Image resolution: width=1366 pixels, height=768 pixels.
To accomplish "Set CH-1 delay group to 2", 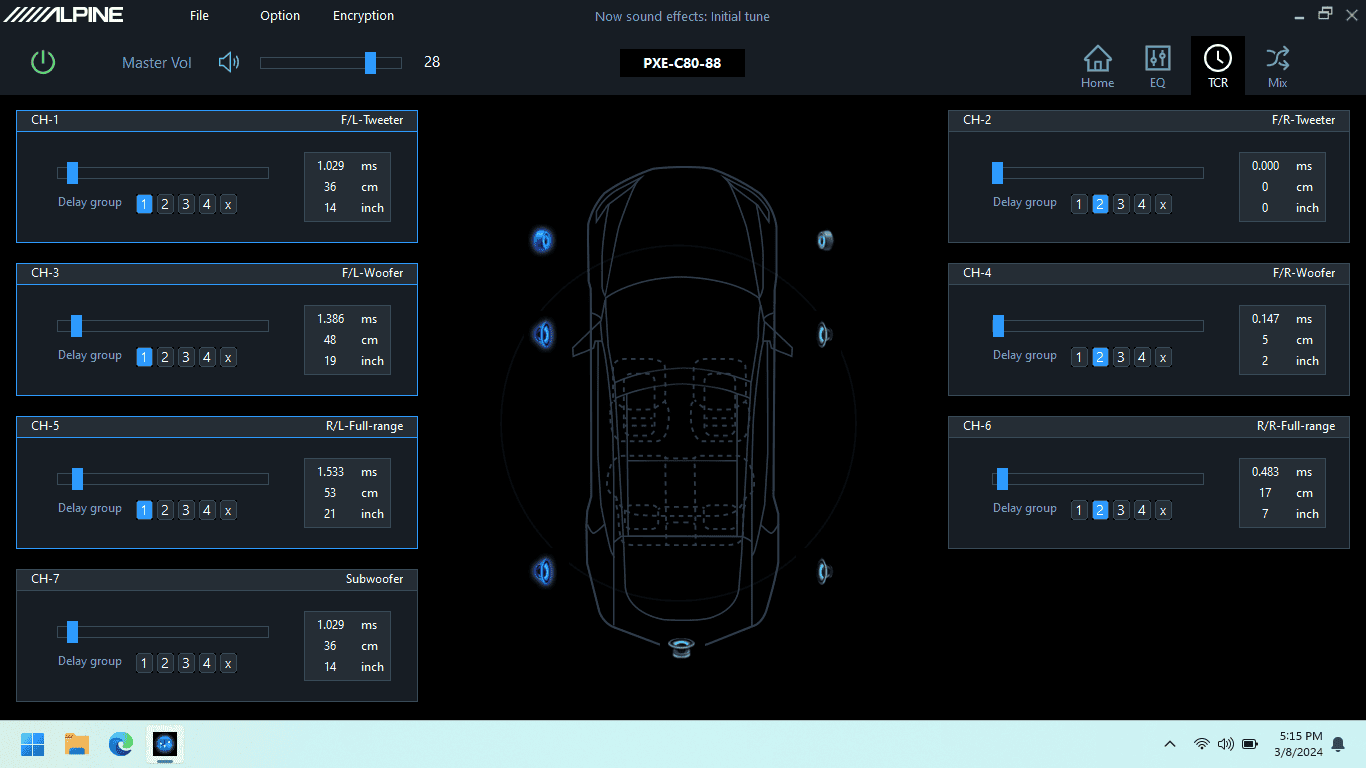I will [x=165, y=204].
